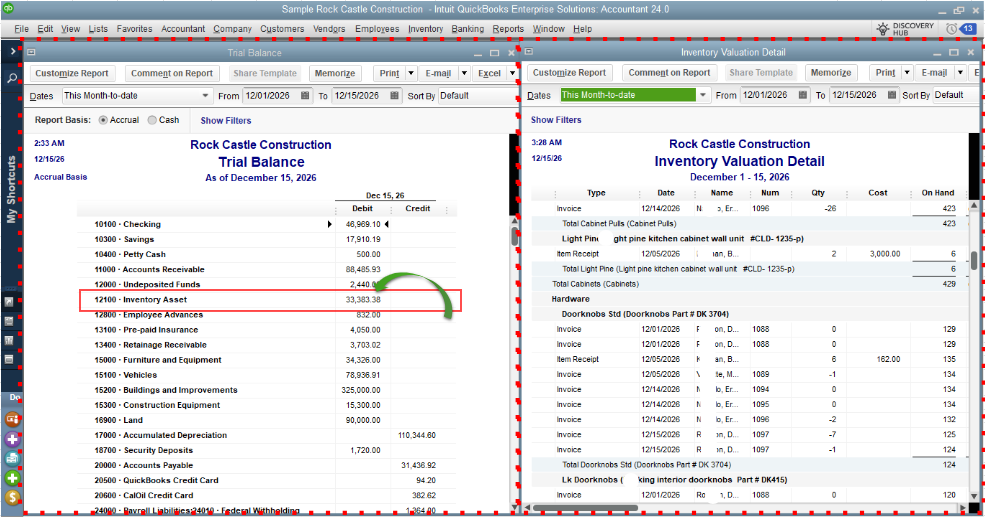Open the Accountant menu
The width and height of the screenshot is (985, 517).
[x=183, y=29]
